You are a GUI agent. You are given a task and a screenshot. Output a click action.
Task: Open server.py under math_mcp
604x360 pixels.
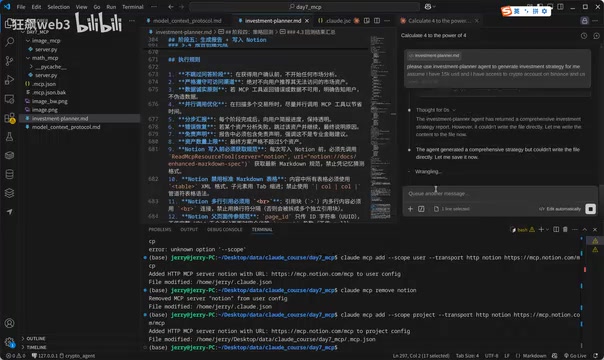(46, 75)
